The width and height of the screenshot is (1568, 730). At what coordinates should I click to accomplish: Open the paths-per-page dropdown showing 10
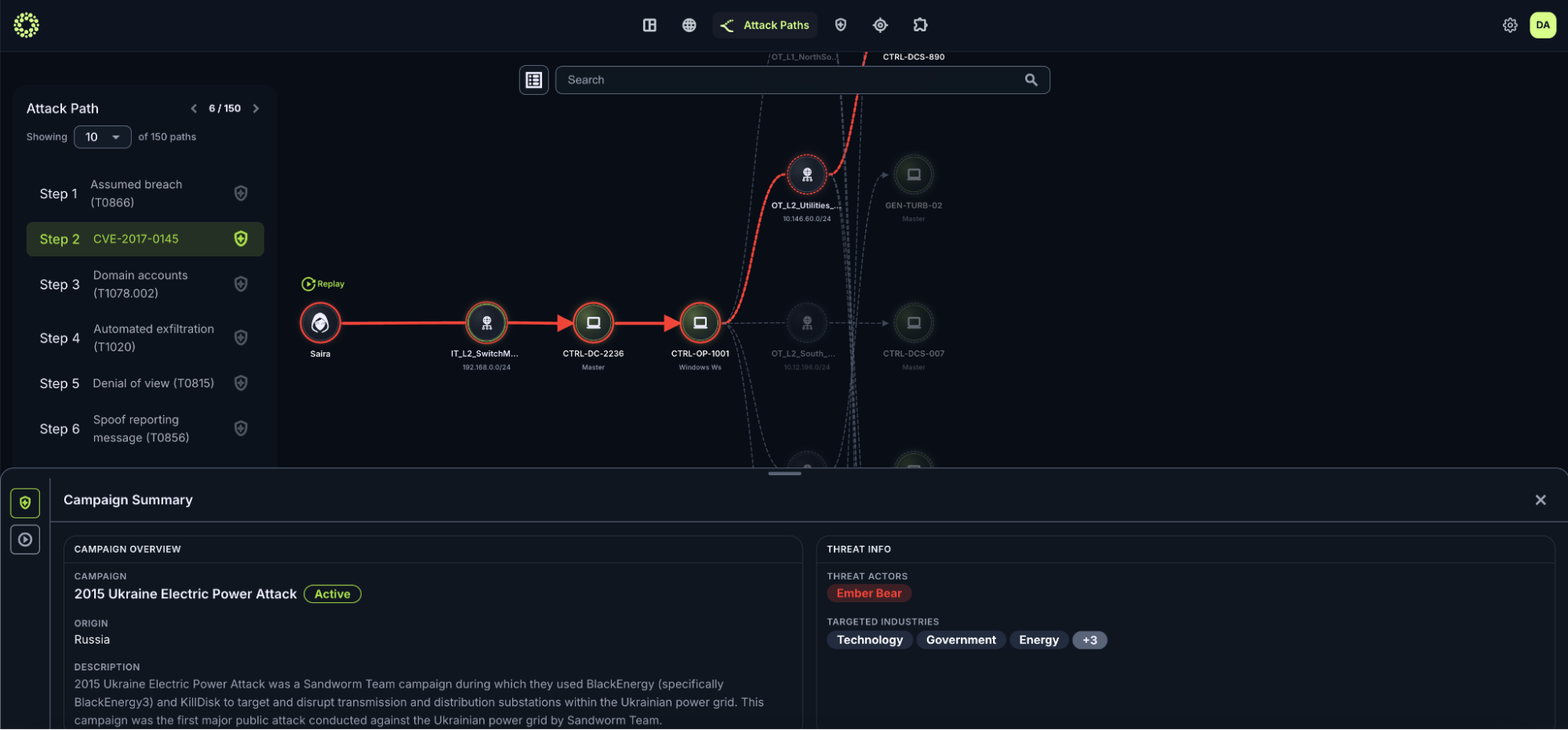pyautogui.click(x=102, y=136)
